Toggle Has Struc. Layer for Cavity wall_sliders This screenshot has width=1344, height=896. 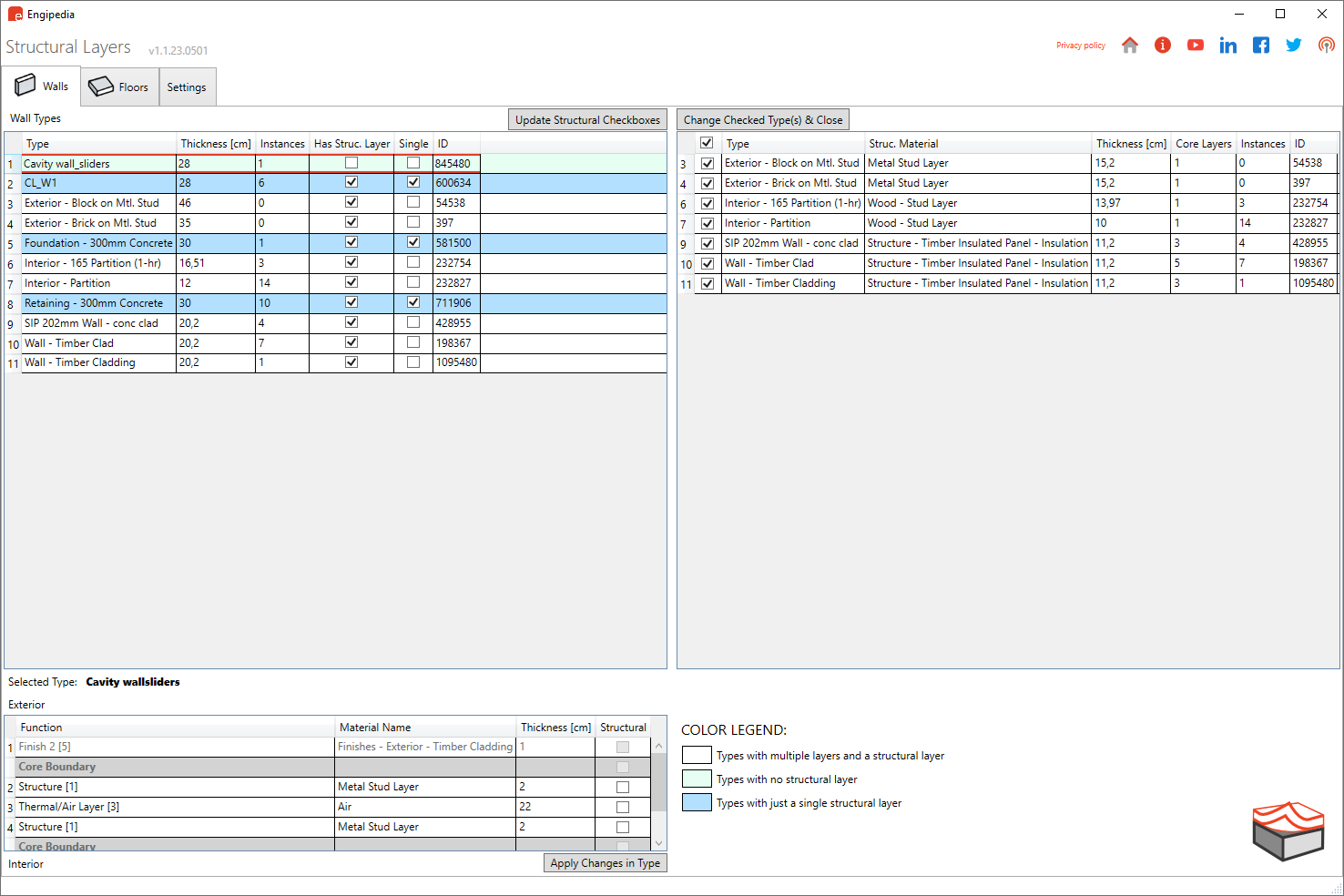pyautogui.click(x=351, y=163)
